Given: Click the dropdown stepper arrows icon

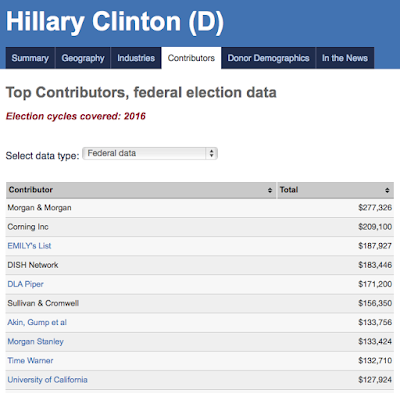Looking at the screenshot, I should pos(211,153).
